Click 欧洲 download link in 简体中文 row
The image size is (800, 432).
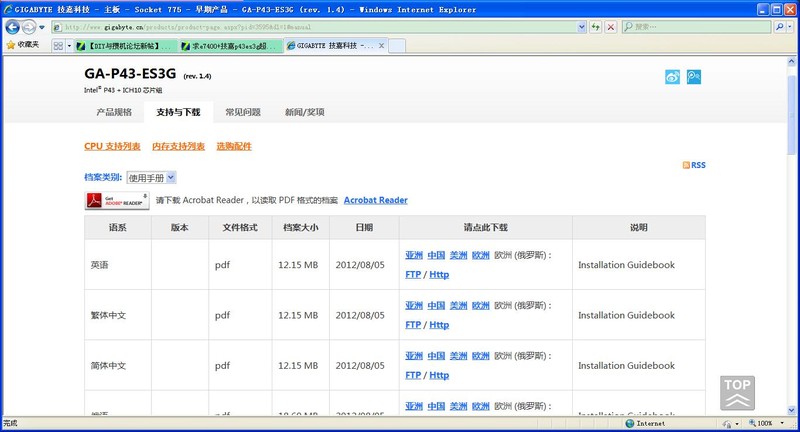point(481,356)
